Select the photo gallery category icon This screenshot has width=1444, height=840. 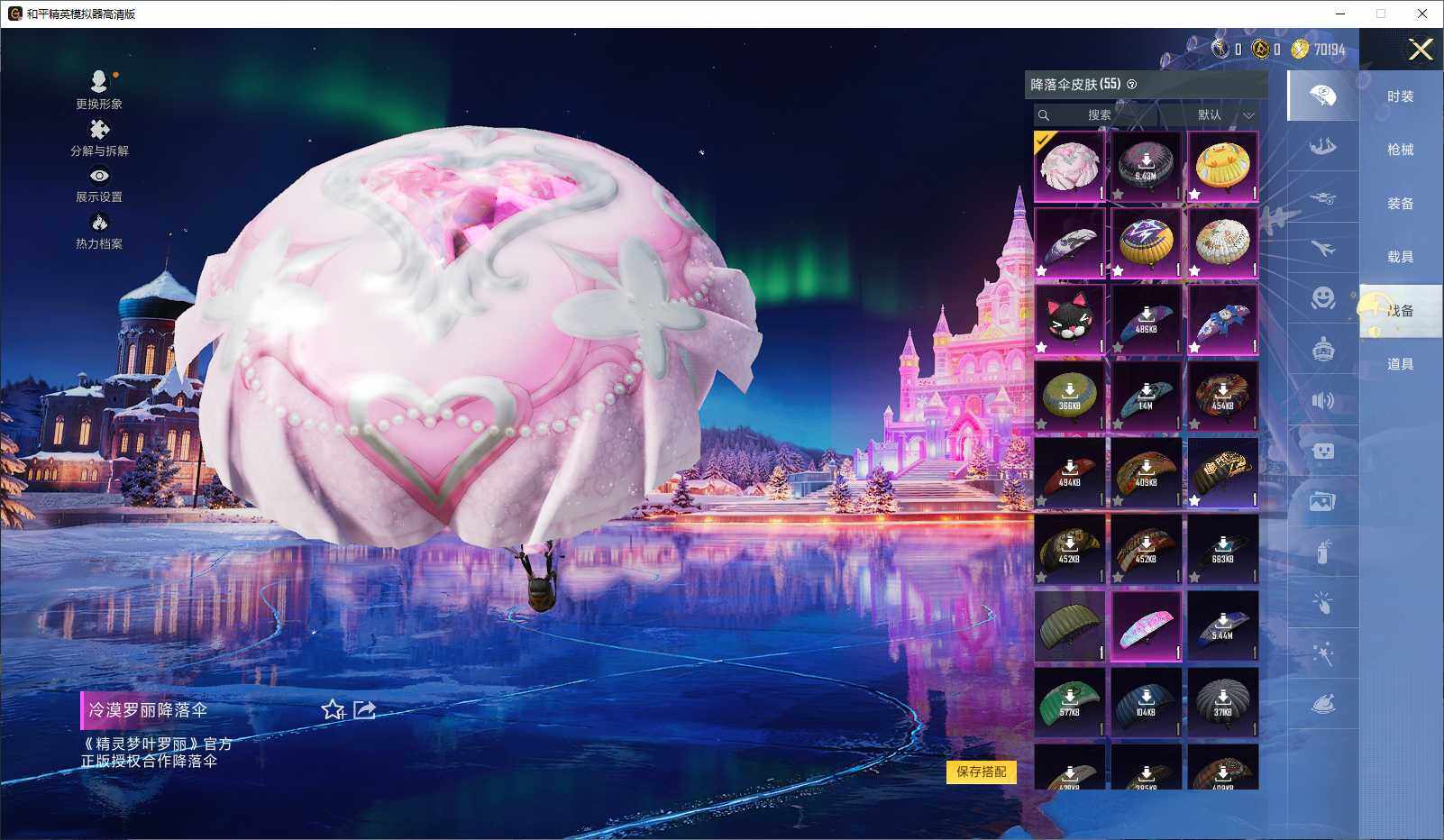coord(1322,501)
